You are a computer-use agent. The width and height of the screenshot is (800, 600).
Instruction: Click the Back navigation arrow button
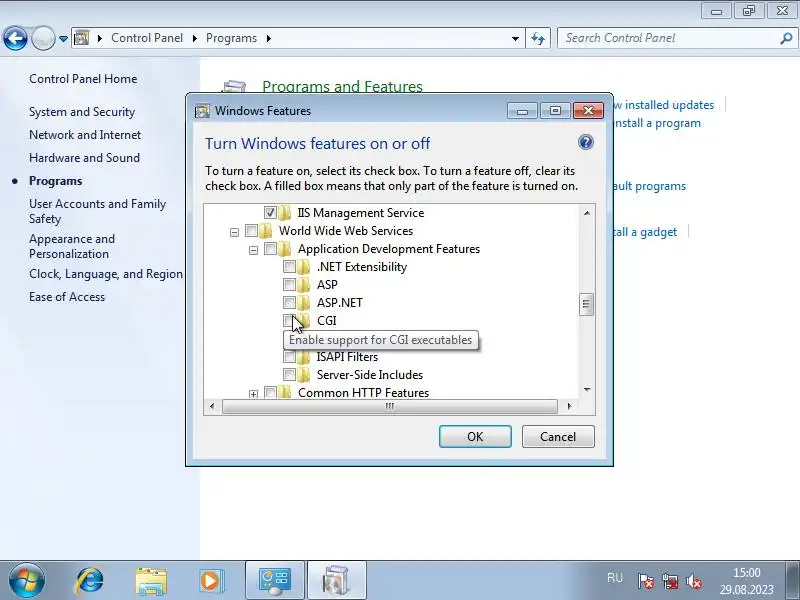(x=15, y=38)
